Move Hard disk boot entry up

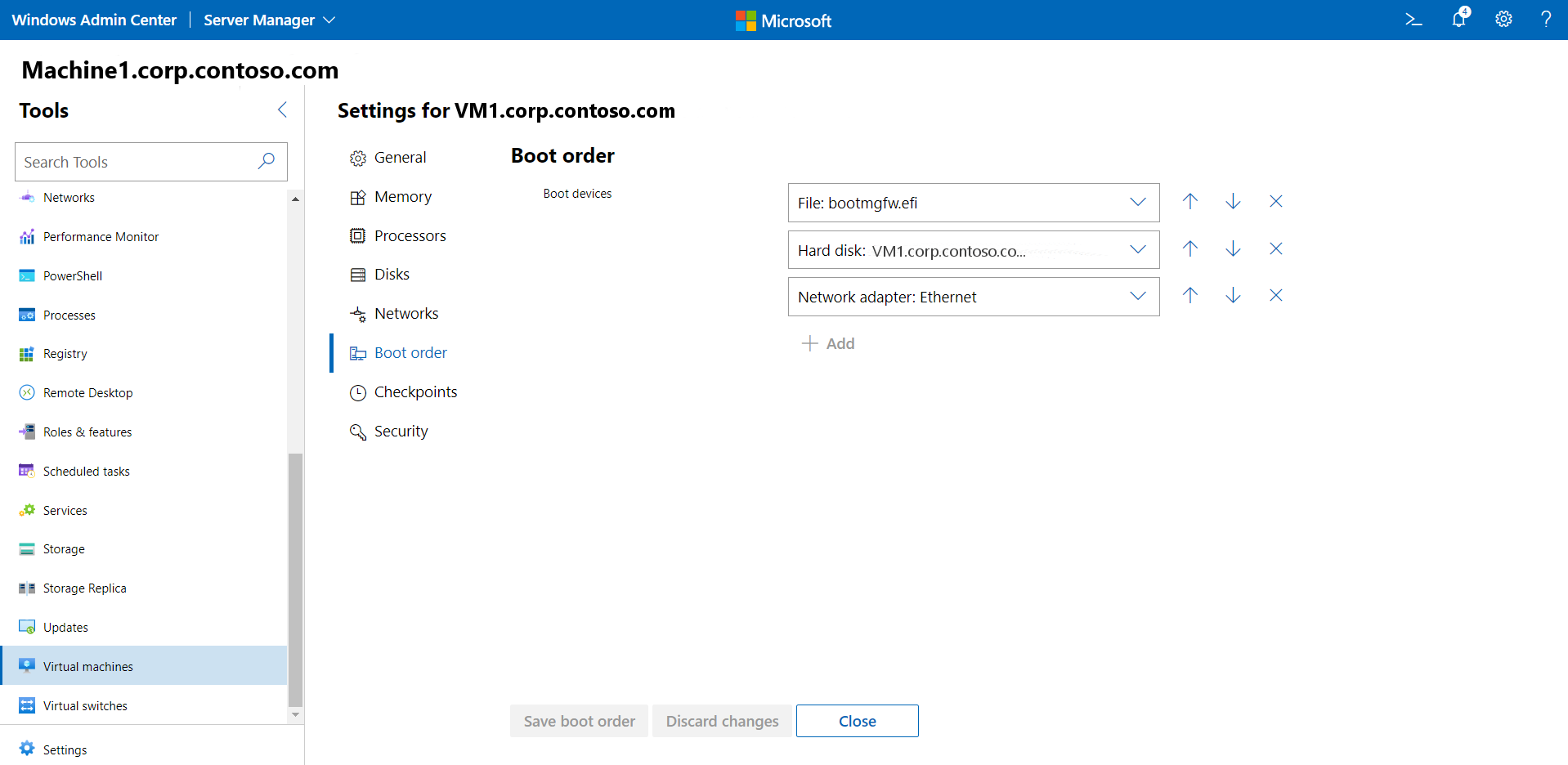[x=1190, y=249]
